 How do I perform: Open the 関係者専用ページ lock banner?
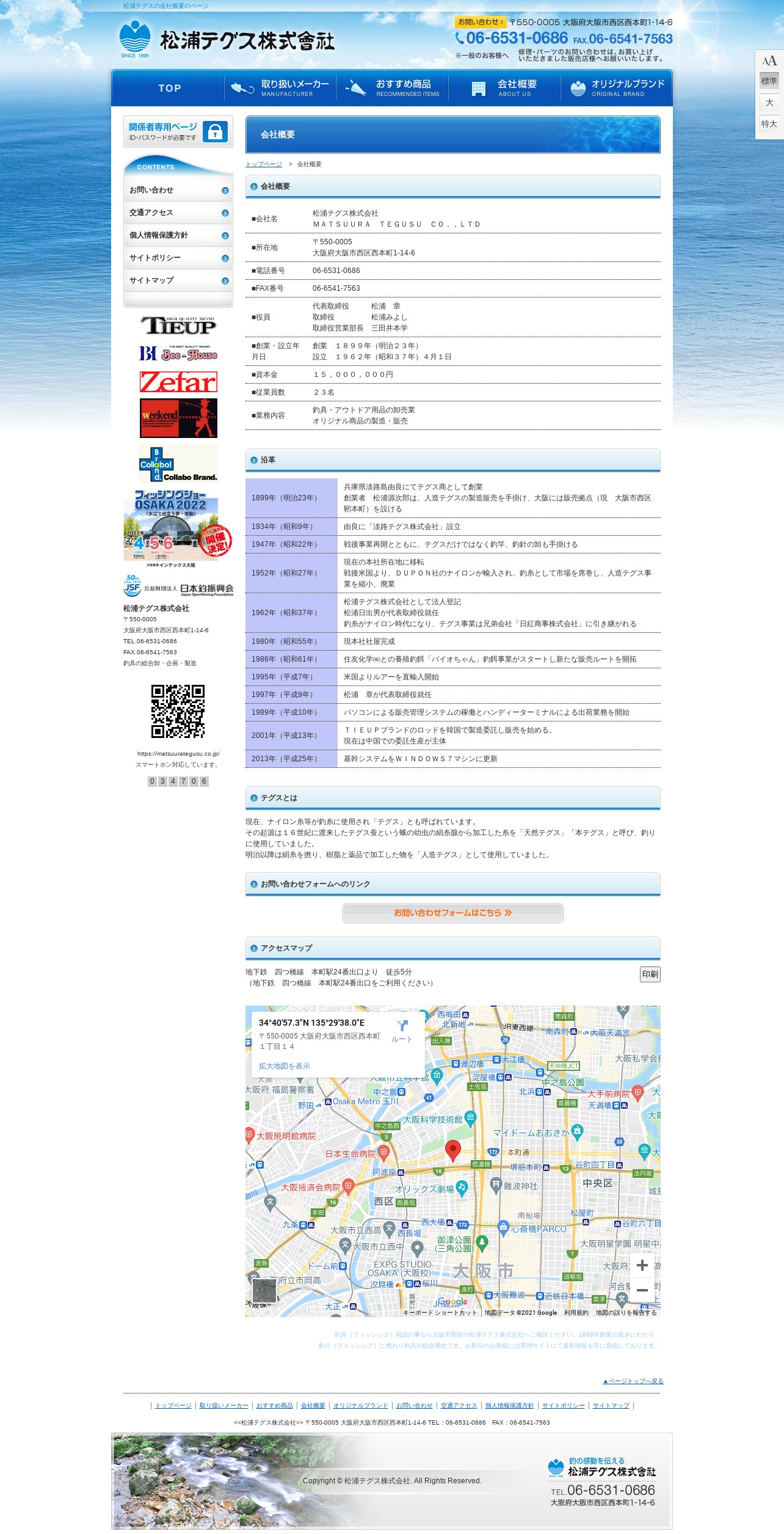[x=178, y=131]
